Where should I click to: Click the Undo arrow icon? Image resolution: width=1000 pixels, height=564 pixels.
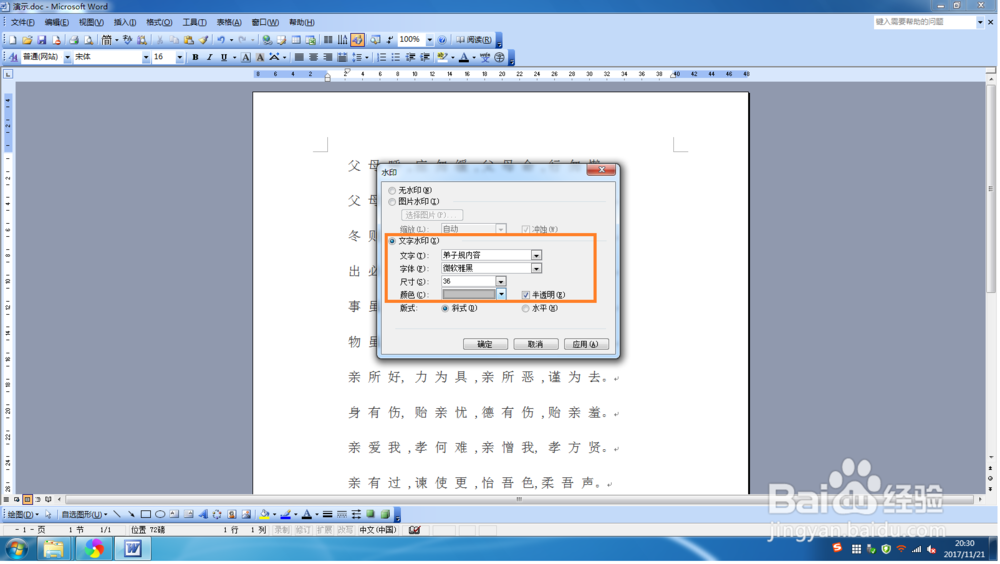click(221, 40)
